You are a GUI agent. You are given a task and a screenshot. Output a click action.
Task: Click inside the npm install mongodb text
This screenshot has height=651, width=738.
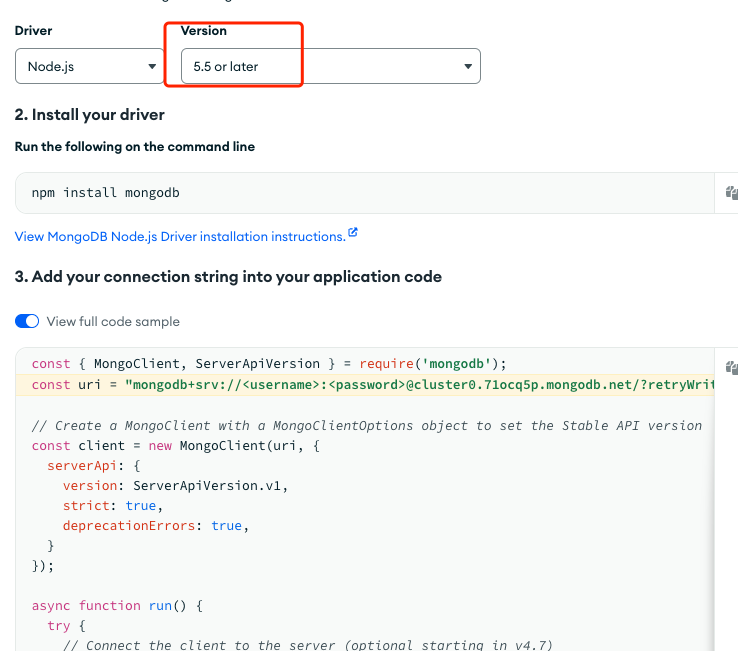click(105, 193)
